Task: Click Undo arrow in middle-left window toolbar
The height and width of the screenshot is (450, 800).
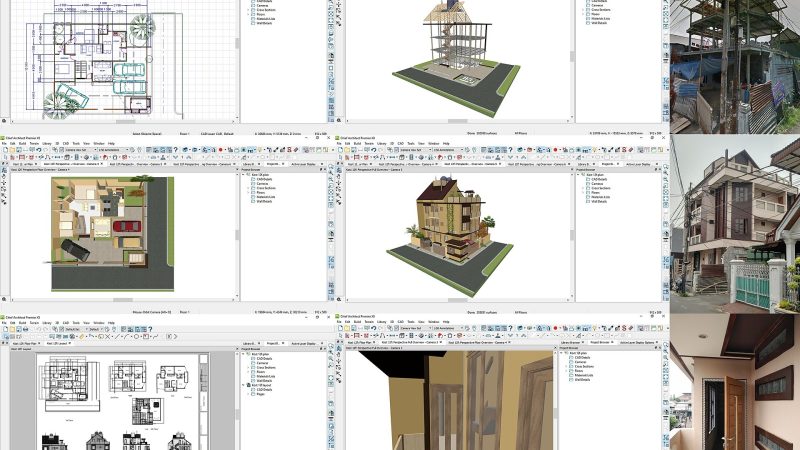Action: [x=39, y=149]
